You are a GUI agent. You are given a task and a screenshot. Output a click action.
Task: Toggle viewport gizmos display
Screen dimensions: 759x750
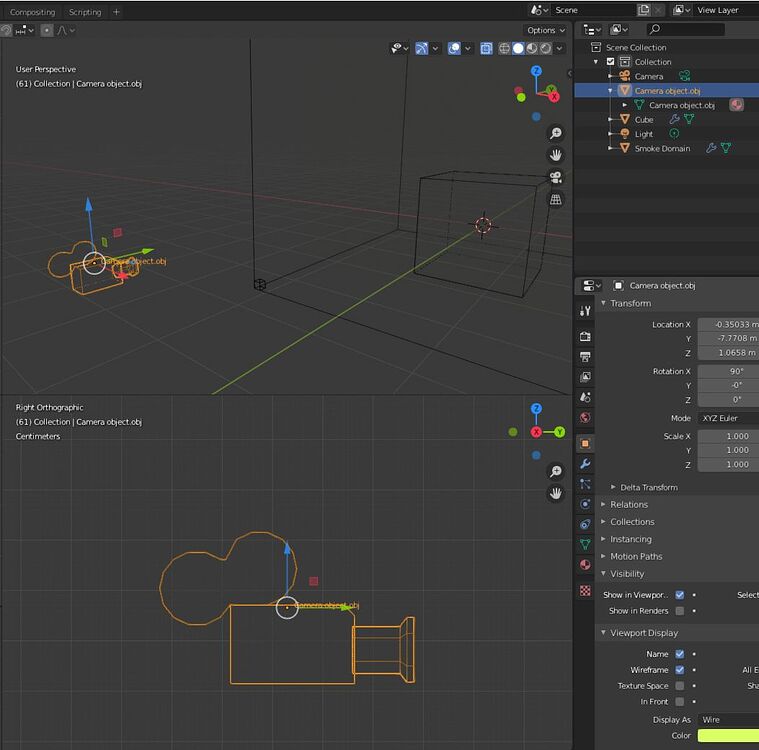422,48
